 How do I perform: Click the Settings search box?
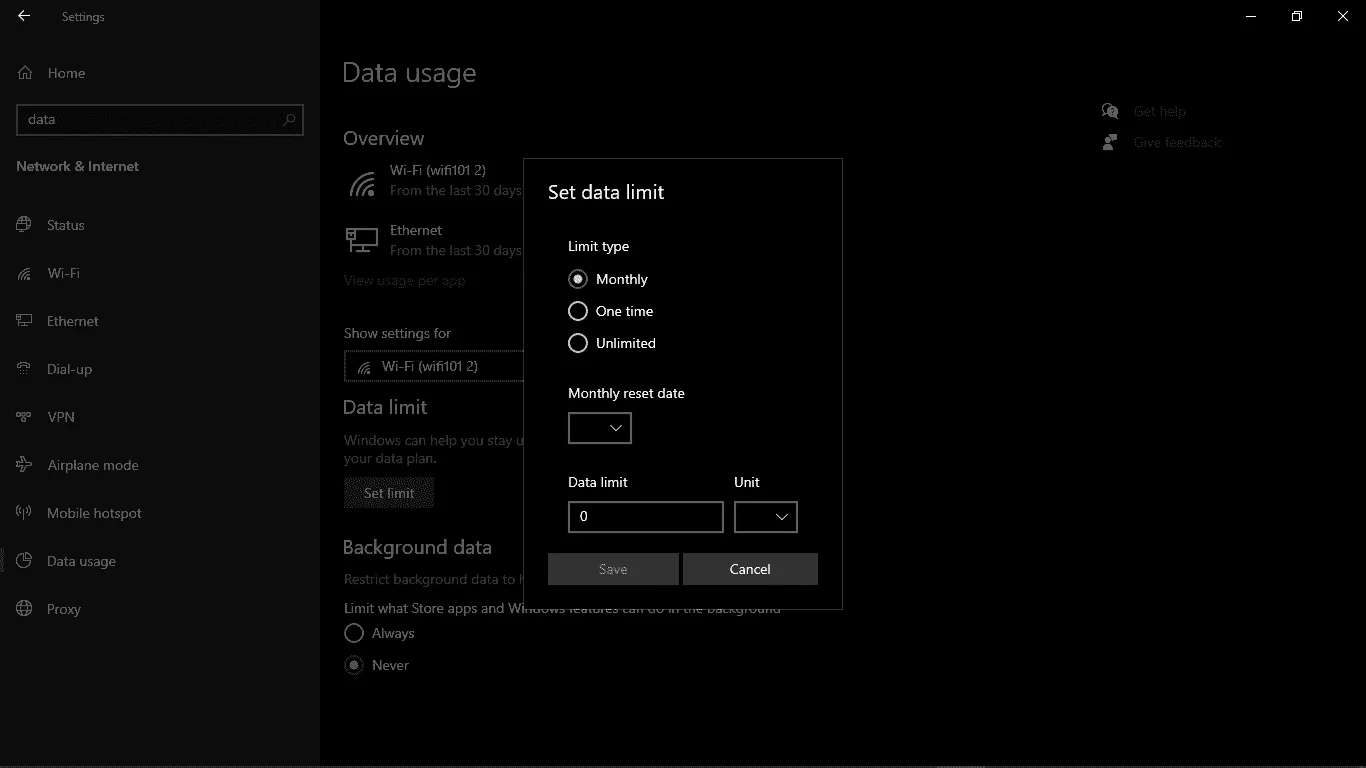[x=160, y=119]
